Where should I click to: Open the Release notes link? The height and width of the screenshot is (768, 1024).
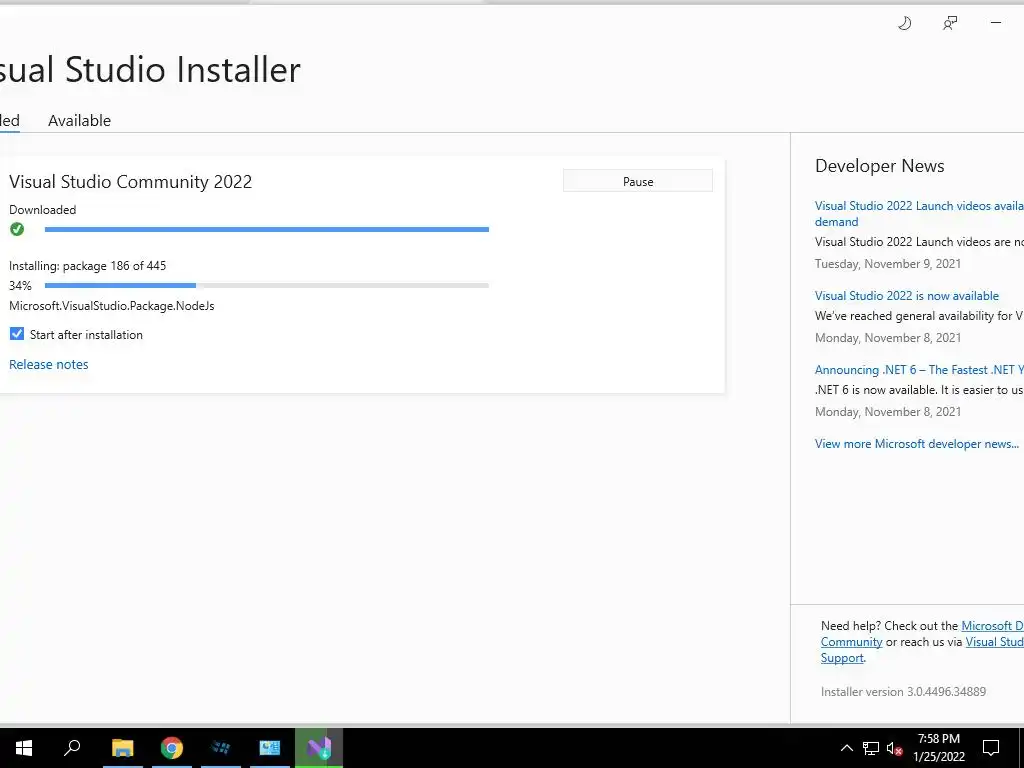click(x=48, y=364)
